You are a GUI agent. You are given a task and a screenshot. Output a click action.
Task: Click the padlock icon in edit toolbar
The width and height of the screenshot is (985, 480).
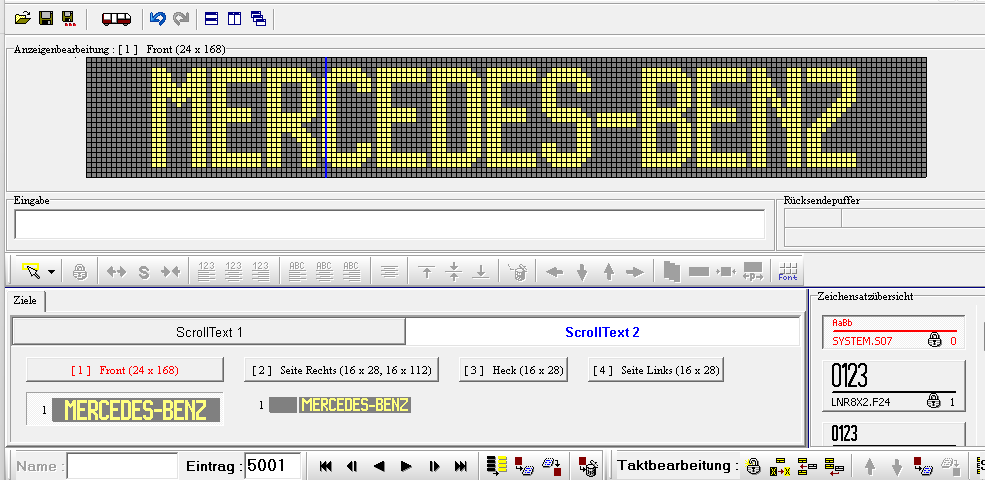(x=80, y=272)
